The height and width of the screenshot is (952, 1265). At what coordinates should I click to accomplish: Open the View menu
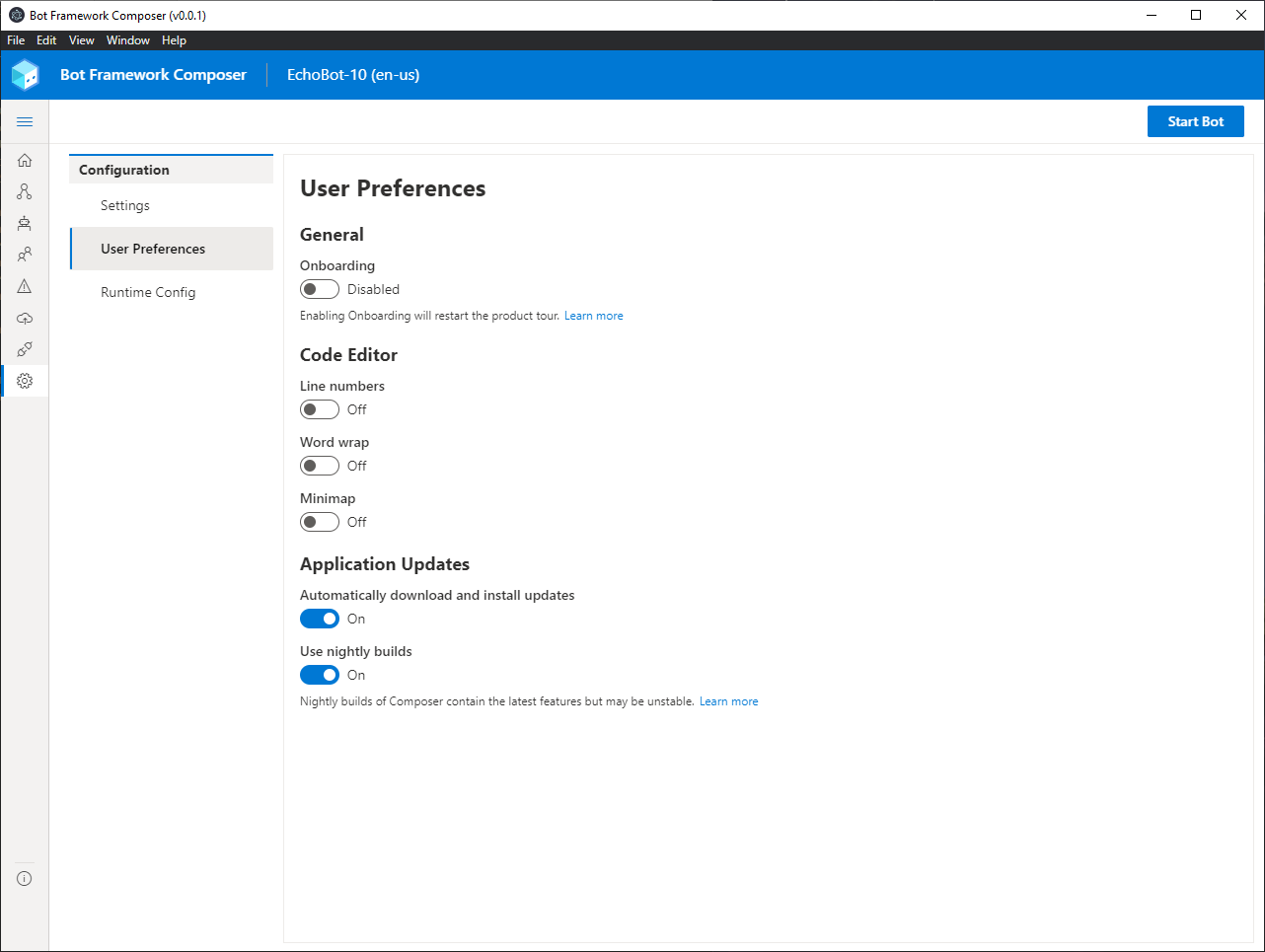(82, 40)
